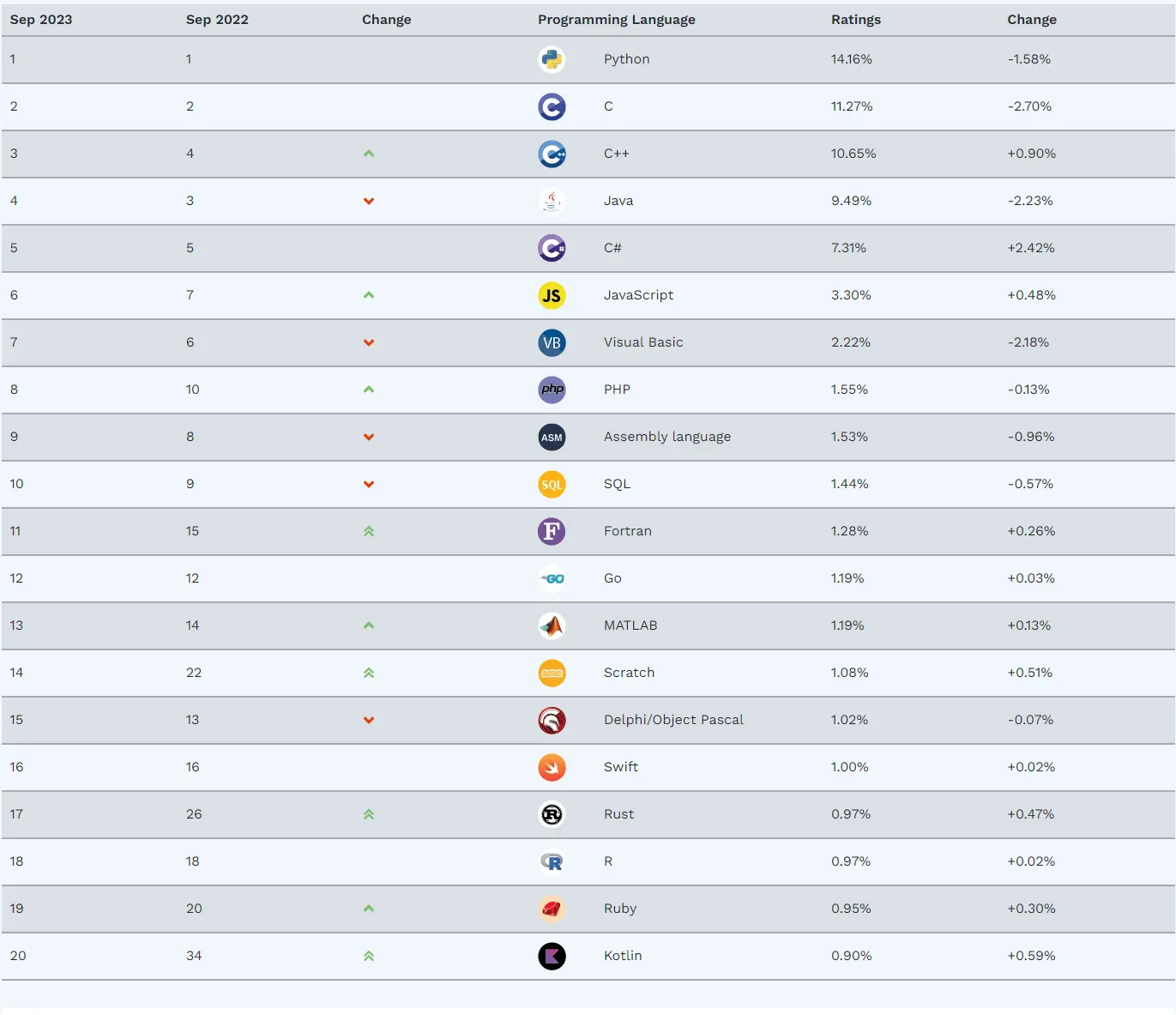Screen dimensions: 1176x1015
Task: Click the Kotlin logo icon
Action: (x=552, y=956)
